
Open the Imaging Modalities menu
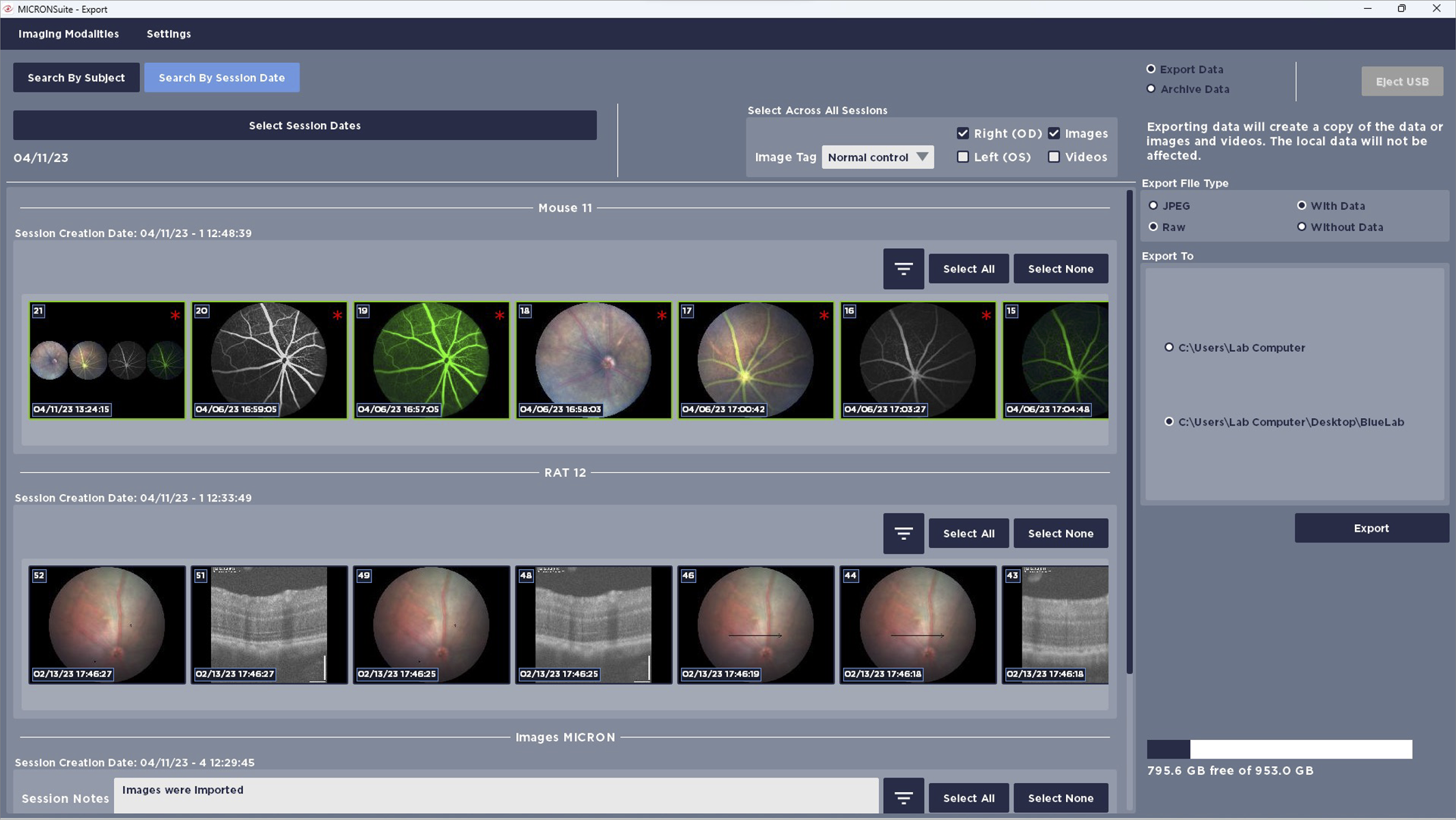coord(68,33)
